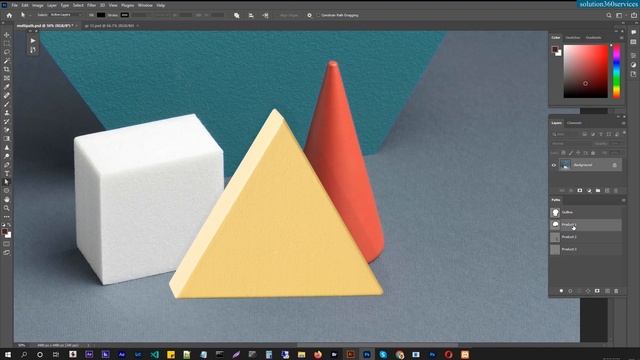
Task: Select the Clone Stamp tool
Action: 7,113
